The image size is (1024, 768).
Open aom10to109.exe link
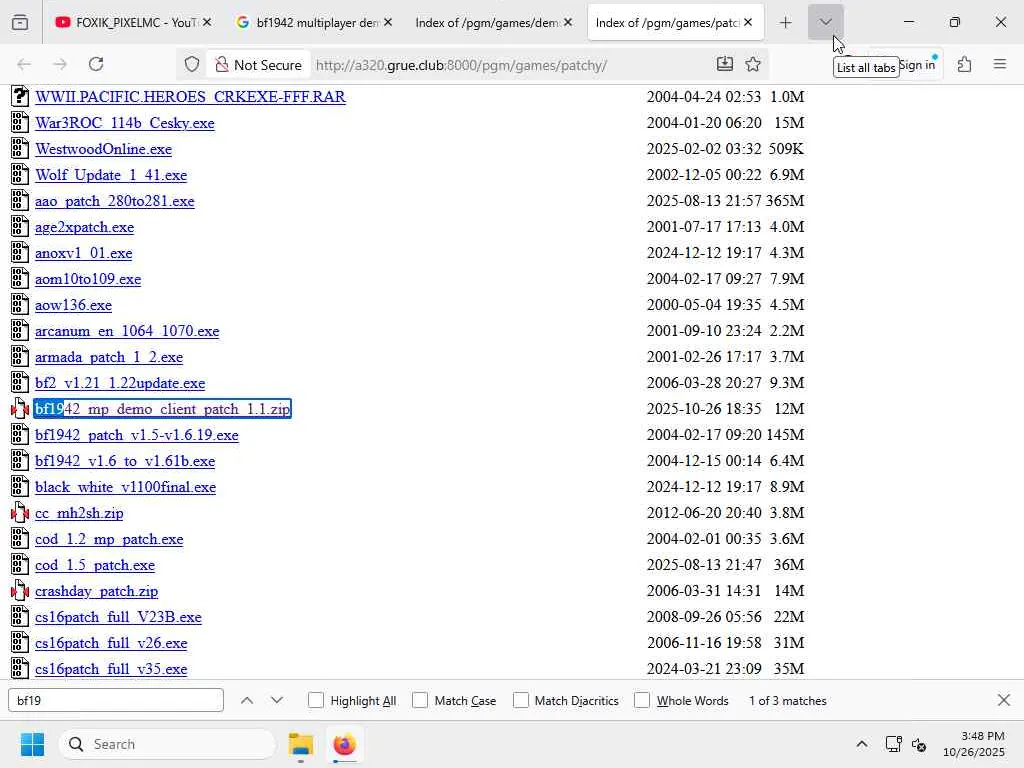[x=88, y=279]
